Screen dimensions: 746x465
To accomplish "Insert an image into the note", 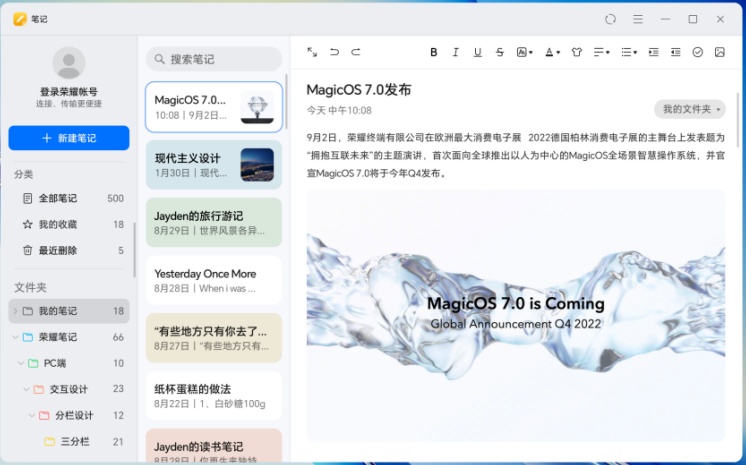I will tap(720, 52).
